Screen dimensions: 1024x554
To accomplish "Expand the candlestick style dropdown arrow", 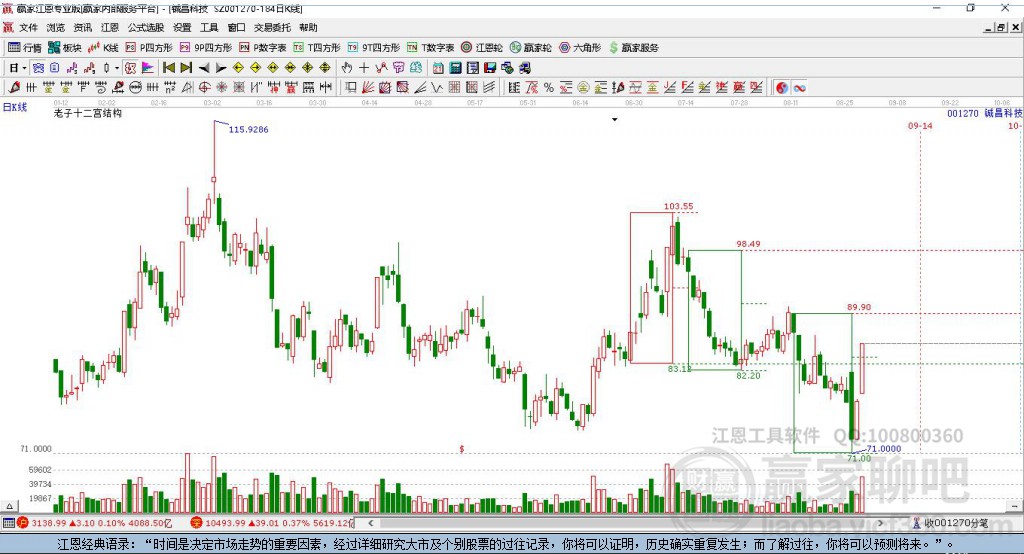I will click(117, 68).
